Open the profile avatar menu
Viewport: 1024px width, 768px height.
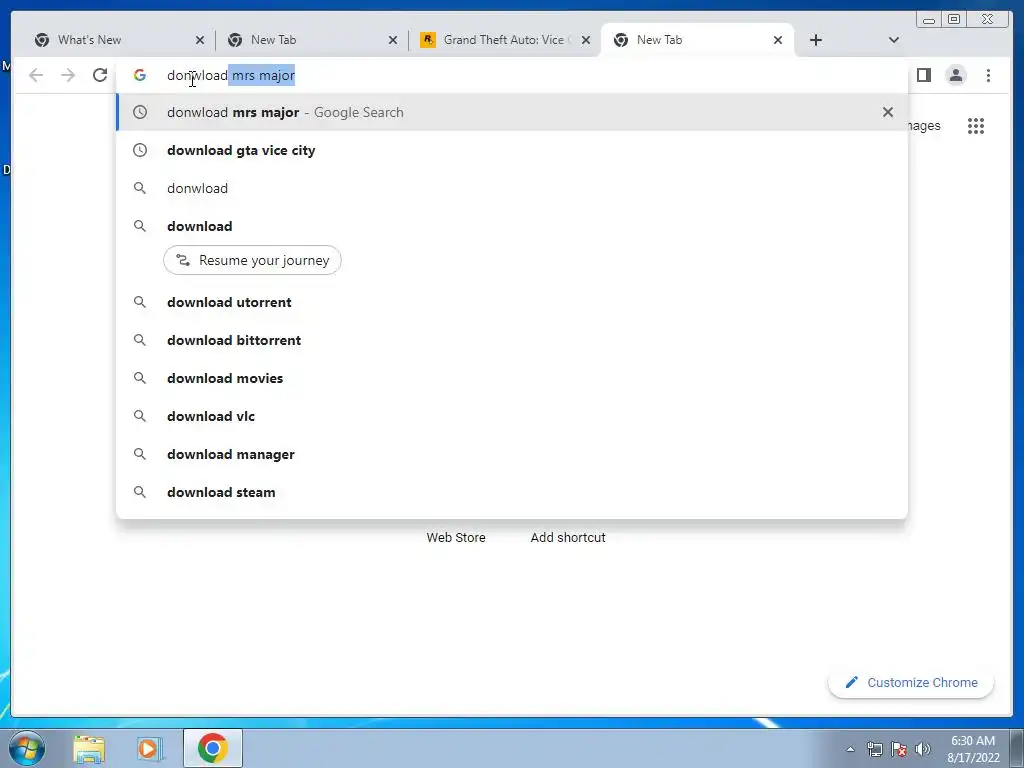[x=956, y=75]
